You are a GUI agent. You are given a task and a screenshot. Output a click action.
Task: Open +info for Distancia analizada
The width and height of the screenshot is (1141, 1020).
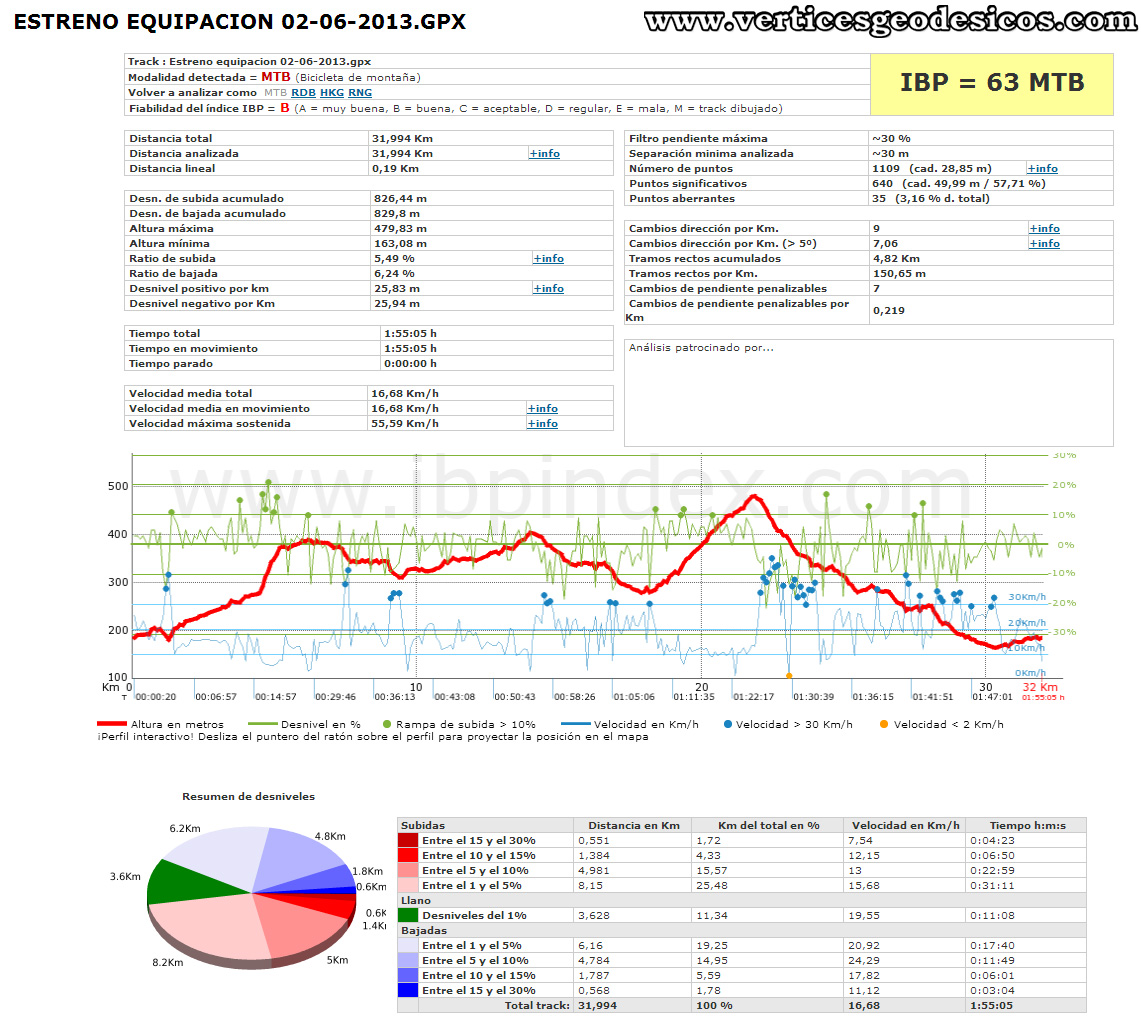(x=544, y=153)
